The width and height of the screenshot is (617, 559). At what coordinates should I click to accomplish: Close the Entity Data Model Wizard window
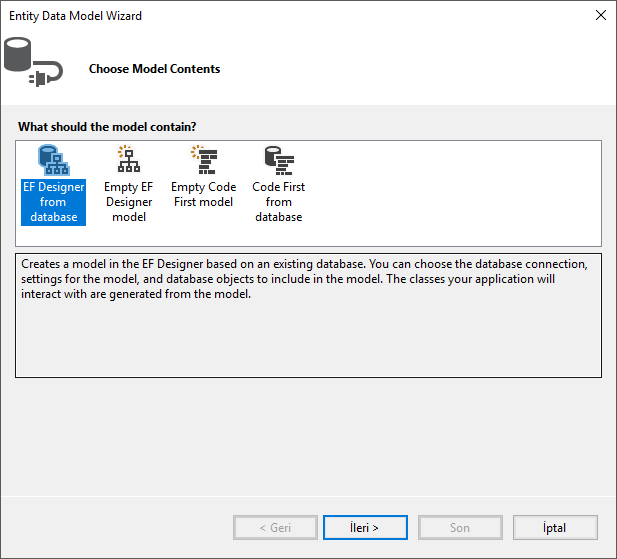600,15
